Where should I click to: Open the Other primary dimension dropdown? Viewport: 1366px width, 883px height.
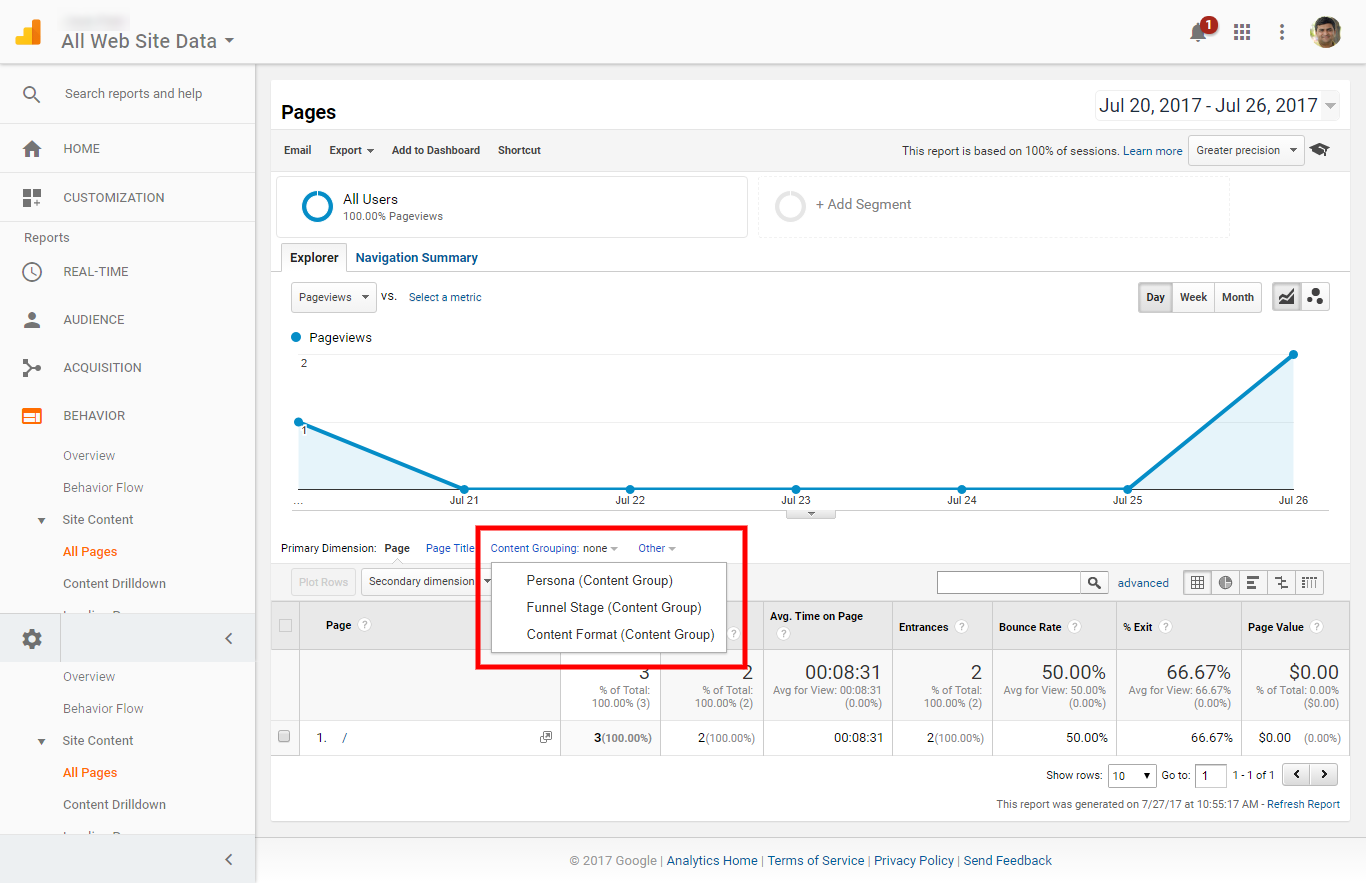click(x=657, y=548)
